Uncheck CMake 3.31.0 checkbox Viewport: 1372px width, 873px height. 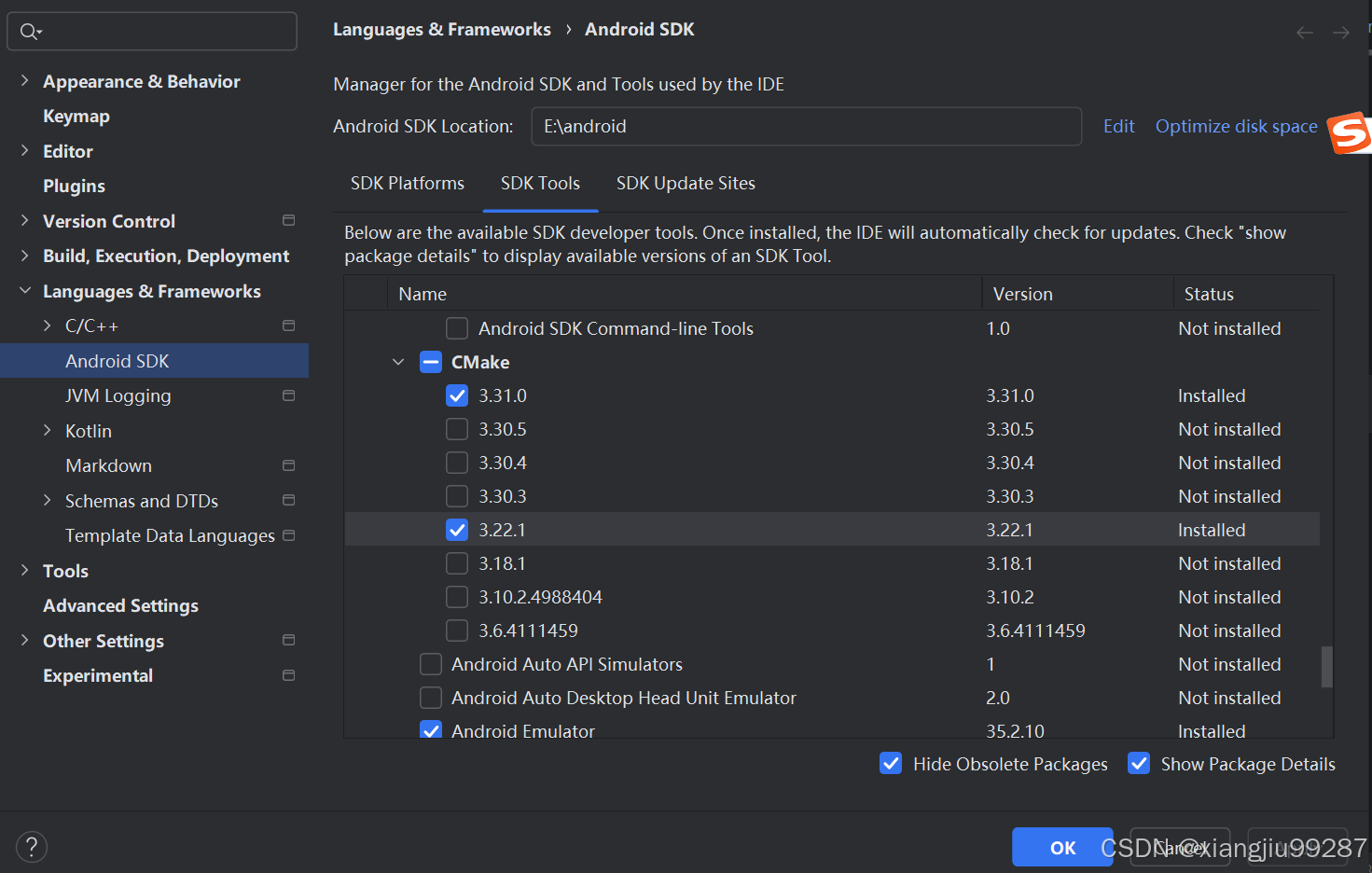(x=457, y=395)
